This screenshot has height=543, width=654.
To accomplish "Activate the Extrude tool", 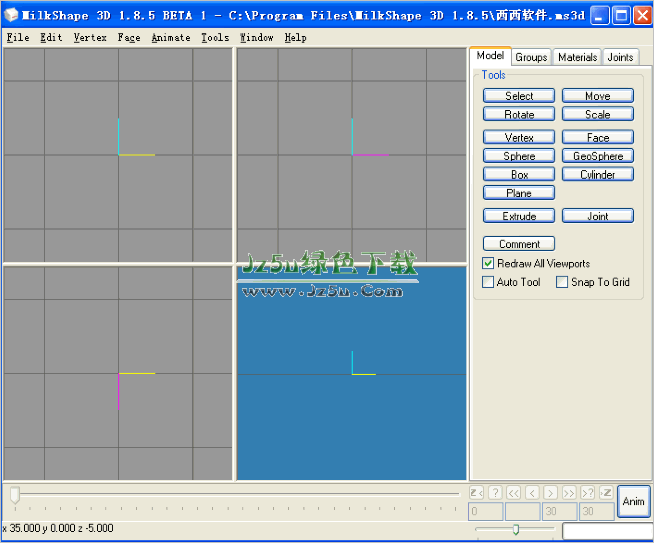I will 519,216.
